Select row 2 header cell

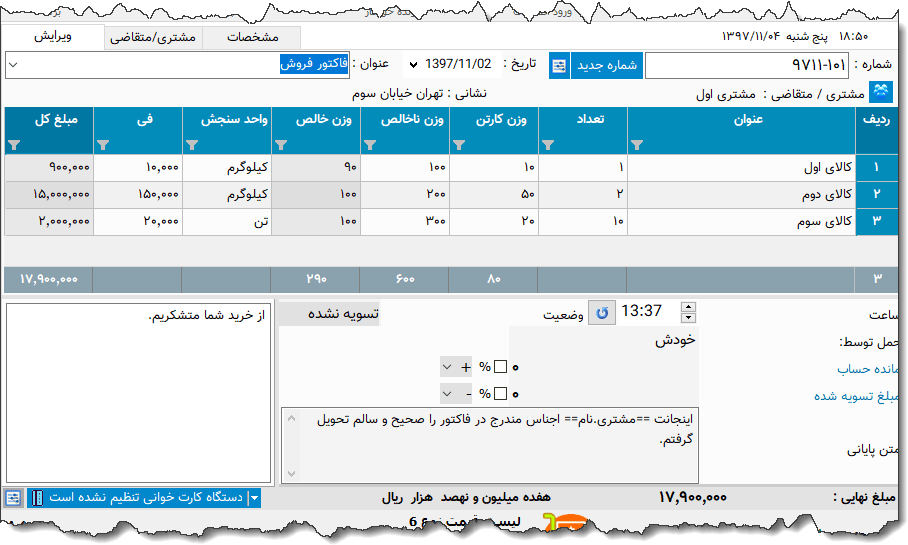(876, 195)
